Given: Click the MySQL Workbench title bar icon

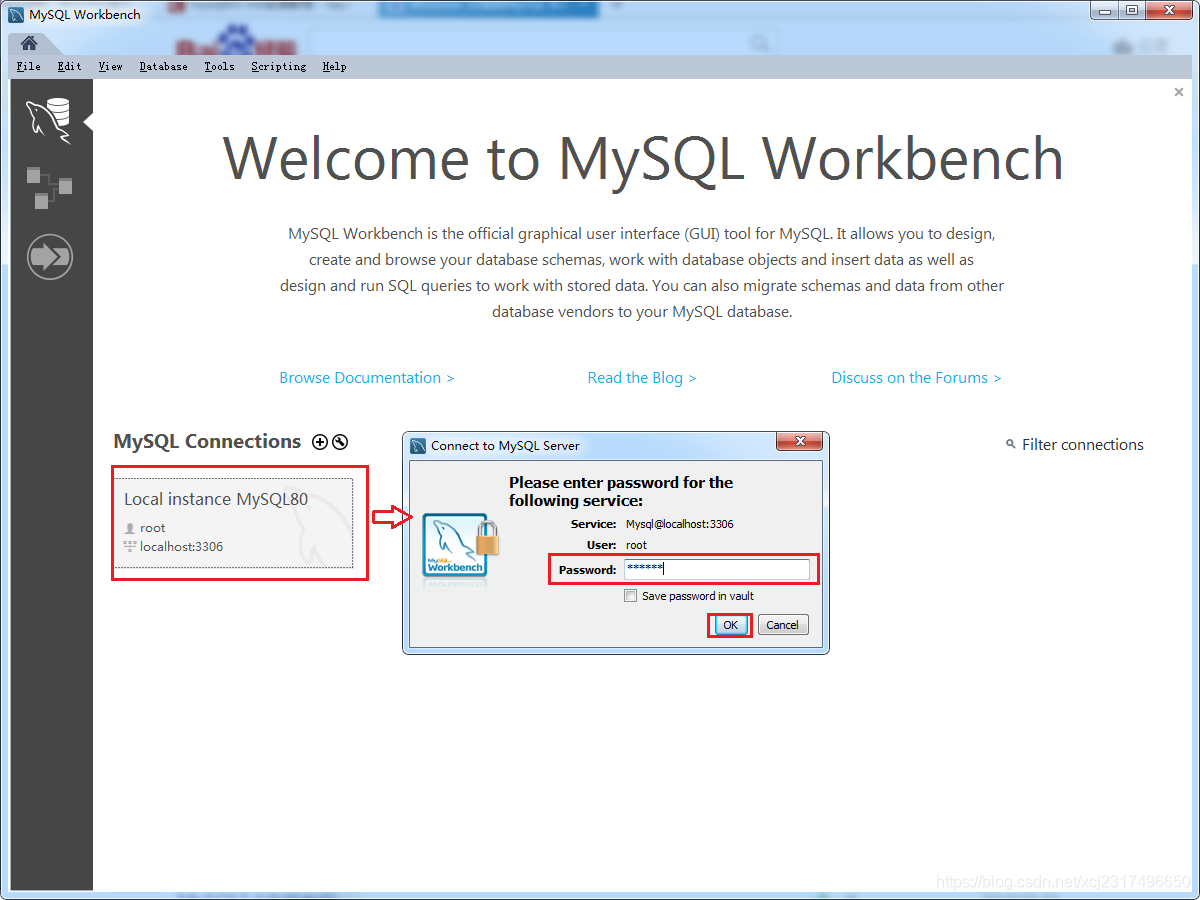Looking at the screenshot, I should point(16,15).
